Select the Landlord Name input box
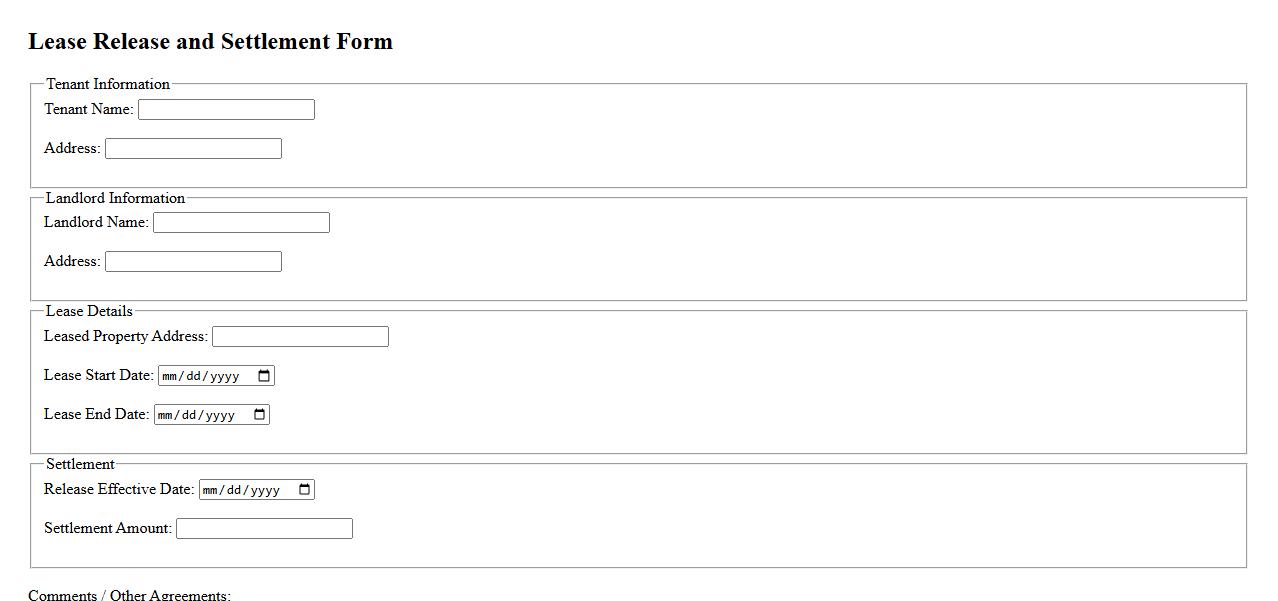 tap(241, 223)
